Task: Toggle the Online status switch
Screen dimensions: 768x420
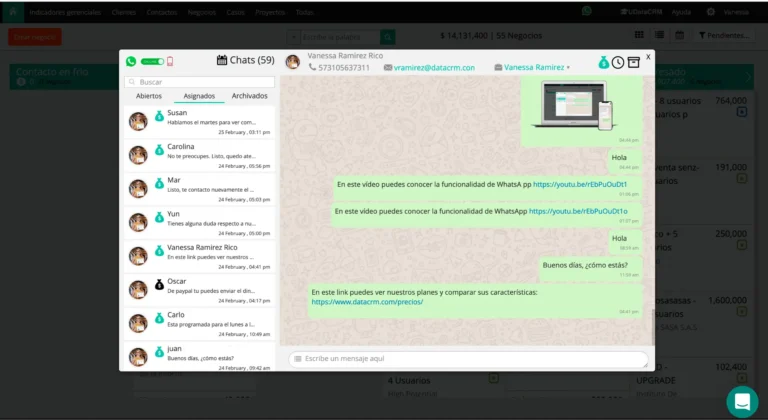Action: pos(152,62)
